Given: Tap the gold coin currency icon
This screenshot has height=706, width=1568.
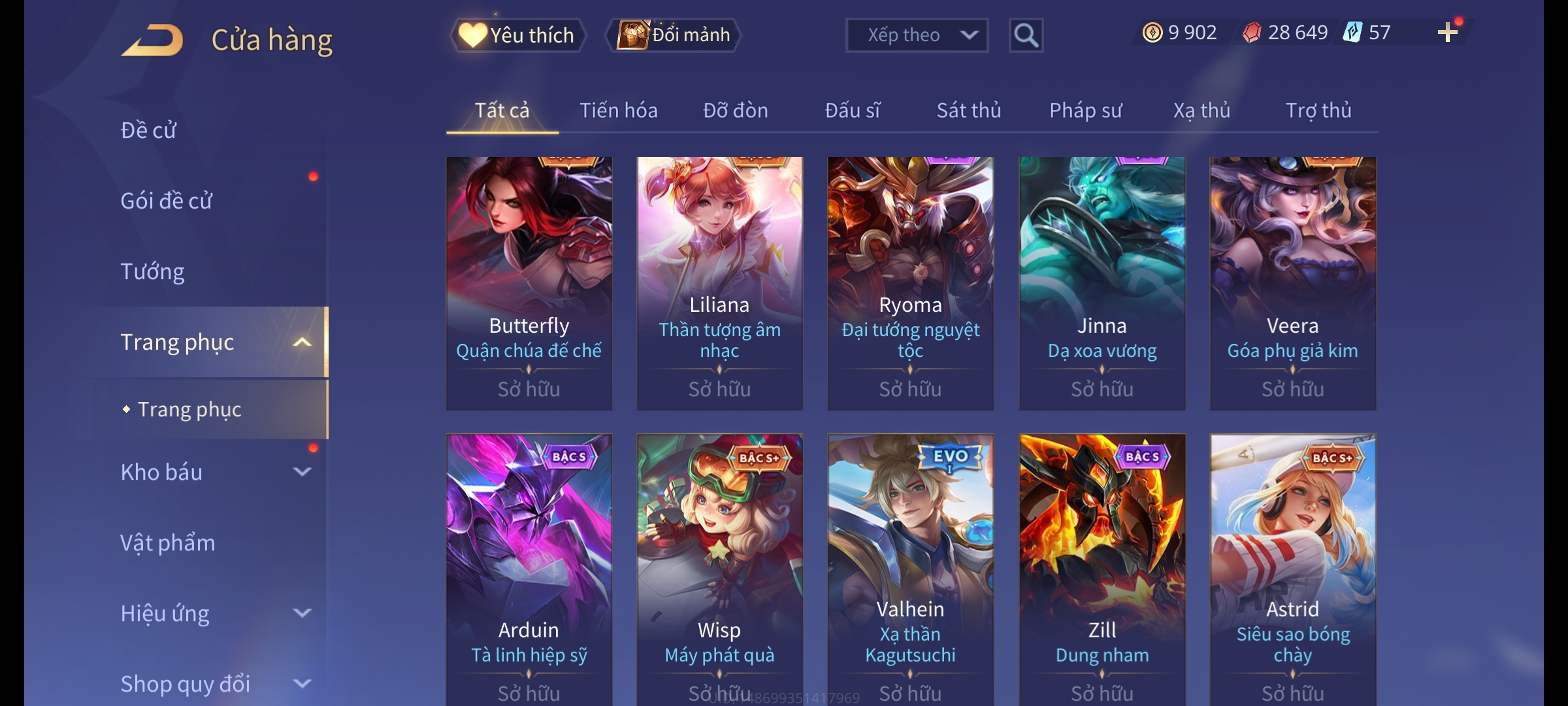Looking at the screenshot, I should point(1152,32).
